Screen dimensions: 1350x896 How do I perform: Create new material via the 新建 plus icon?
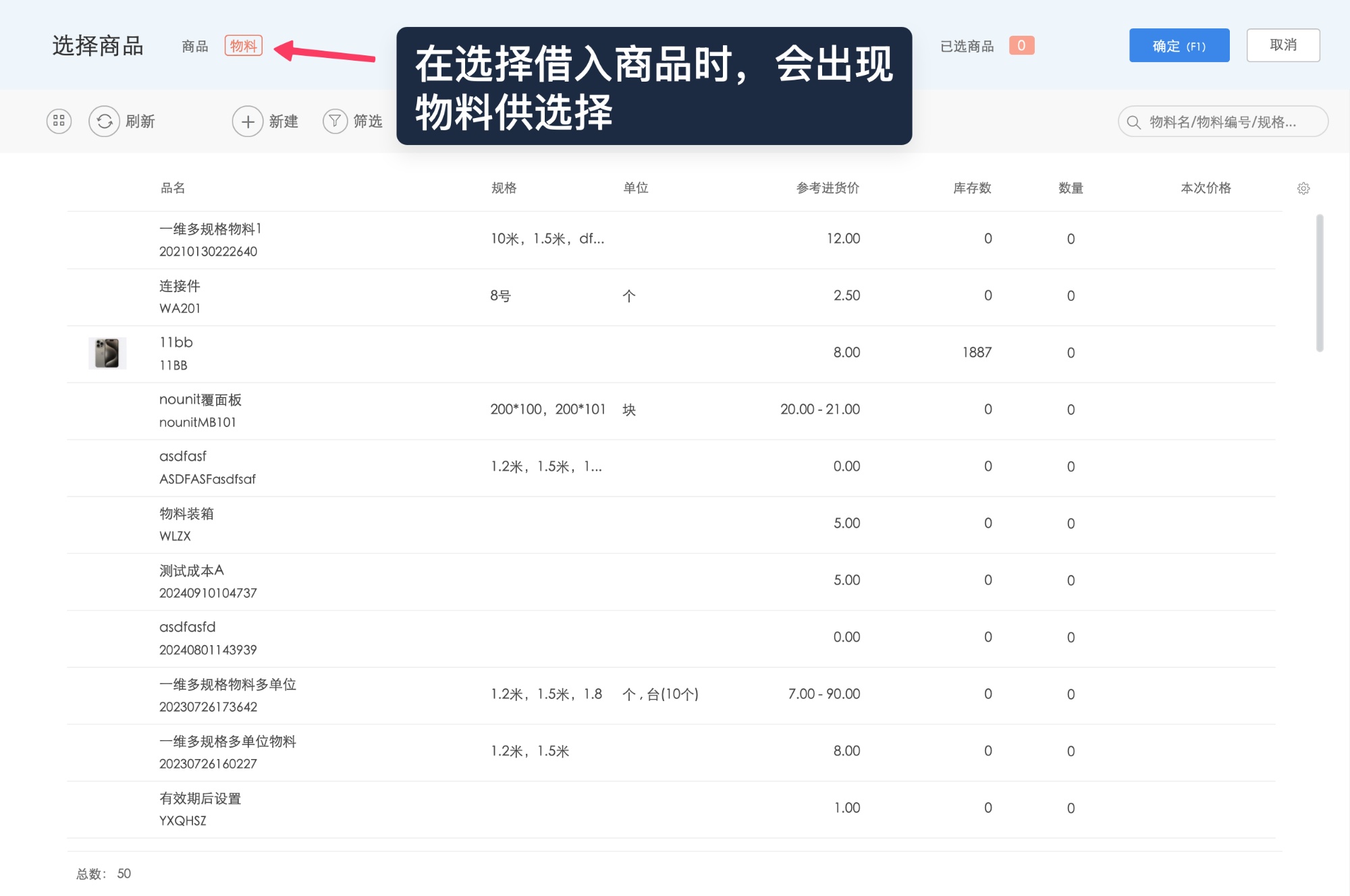click(248, 121)
